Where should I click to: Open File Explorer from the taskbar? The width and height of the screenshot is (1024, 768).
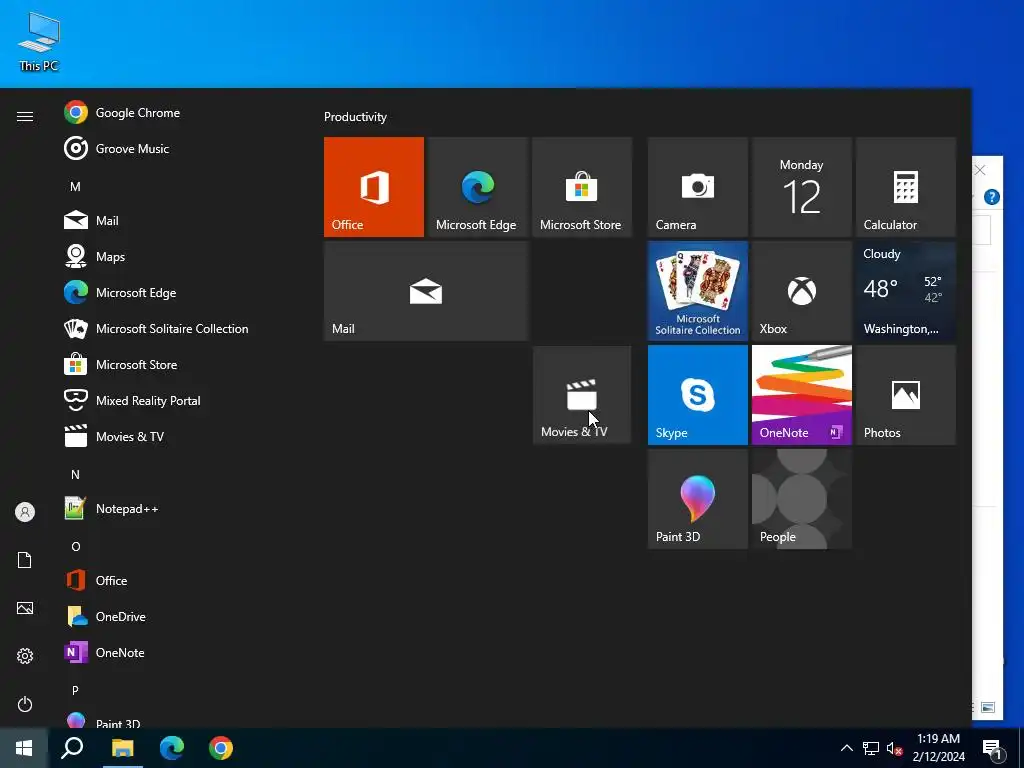coord(122,748)
